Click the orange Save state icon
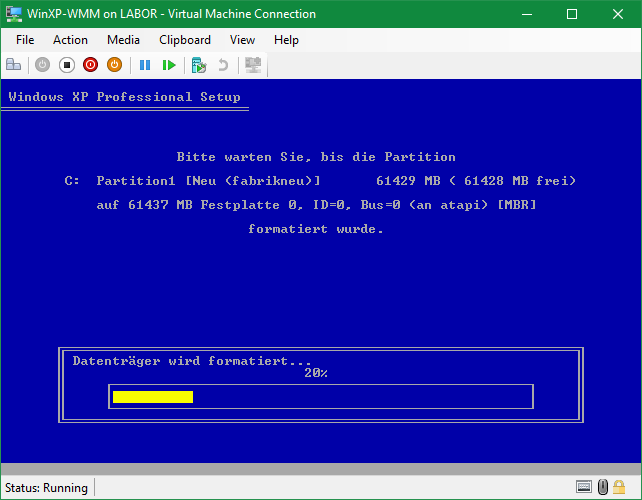 (114, 65)
